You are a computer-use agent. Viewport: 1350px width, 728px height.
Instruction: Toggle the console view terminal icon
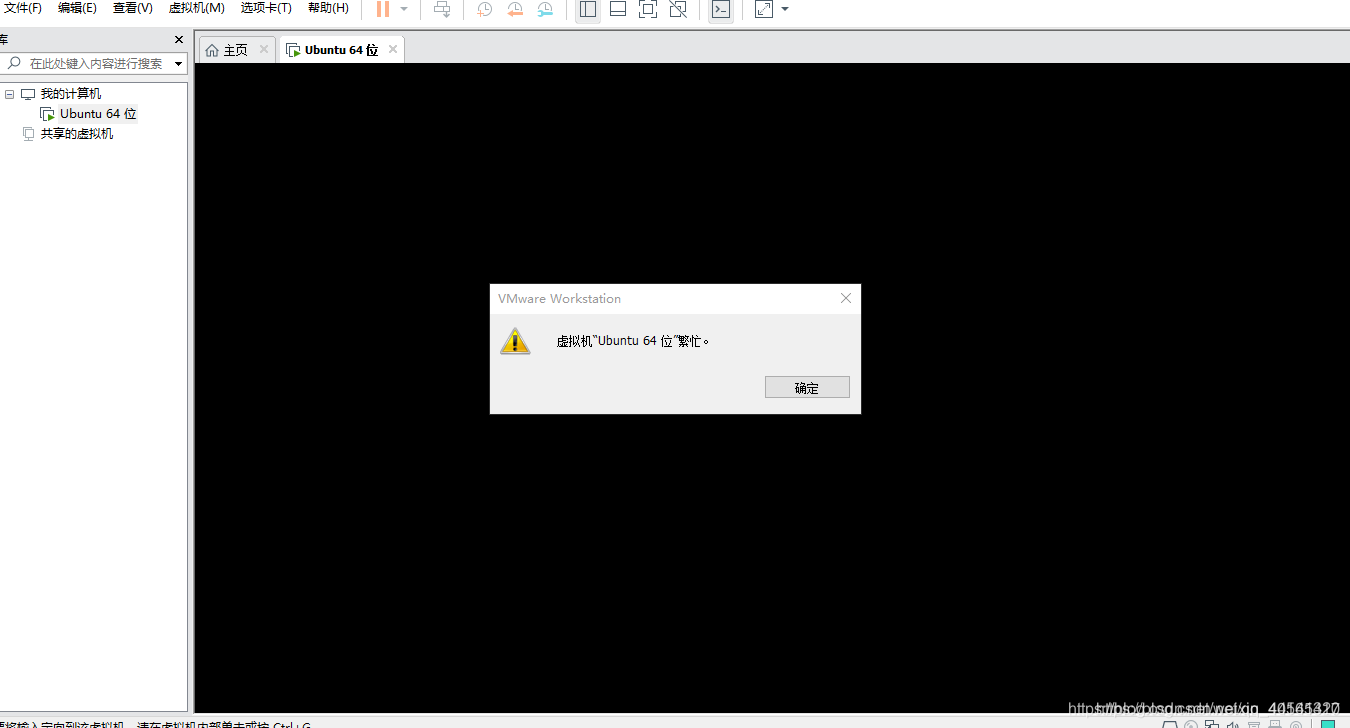tap(720, 9)
